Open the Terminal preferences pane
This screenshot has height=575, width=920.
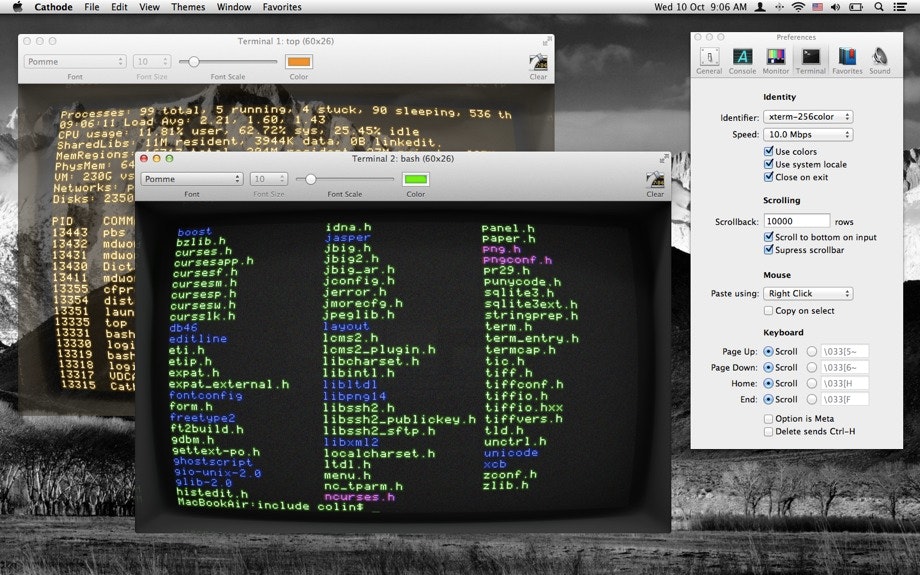(x=810, y=61)
